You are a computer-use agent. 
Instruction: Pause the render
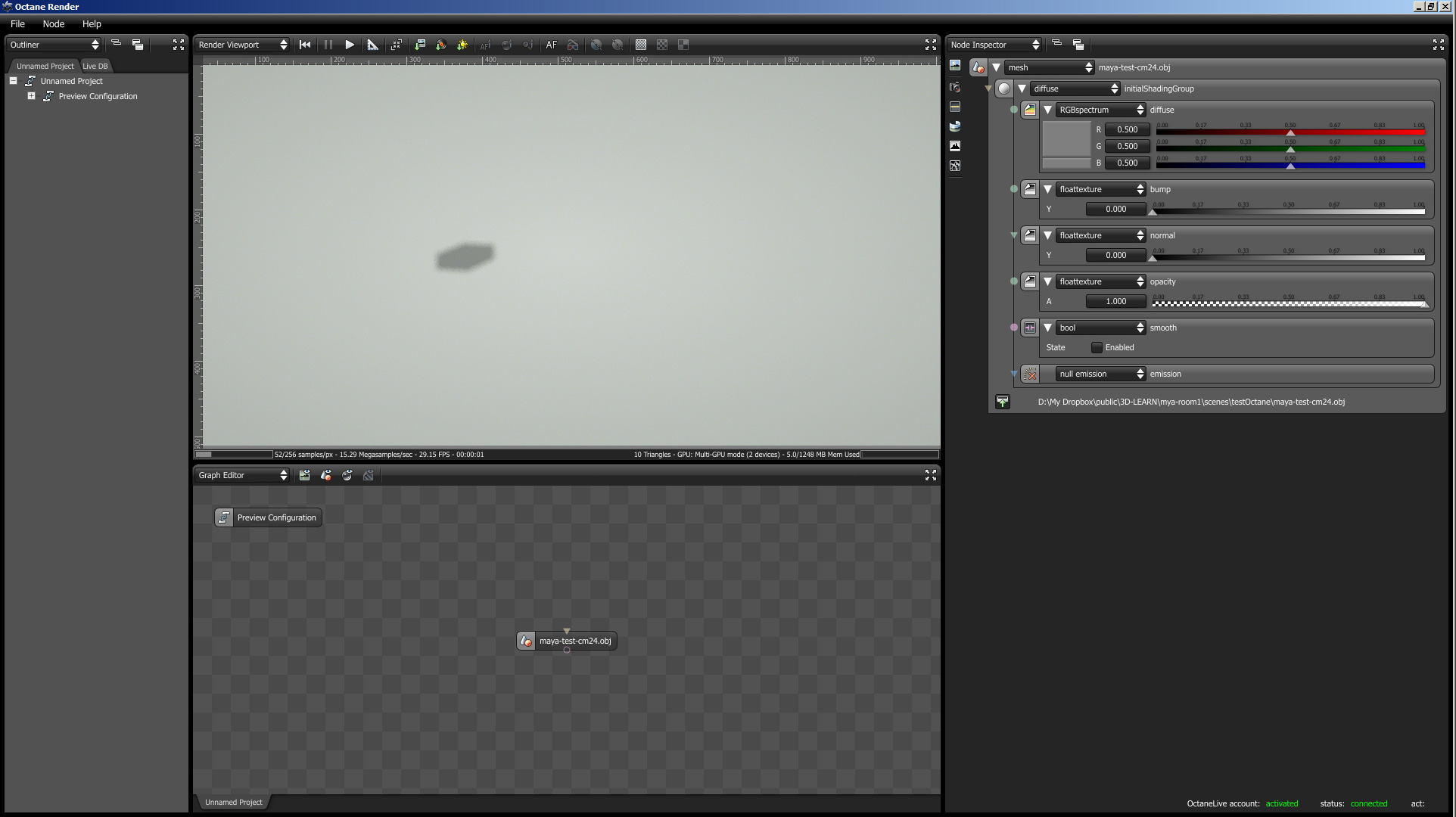pyautogui.click(x=328, y=45)
